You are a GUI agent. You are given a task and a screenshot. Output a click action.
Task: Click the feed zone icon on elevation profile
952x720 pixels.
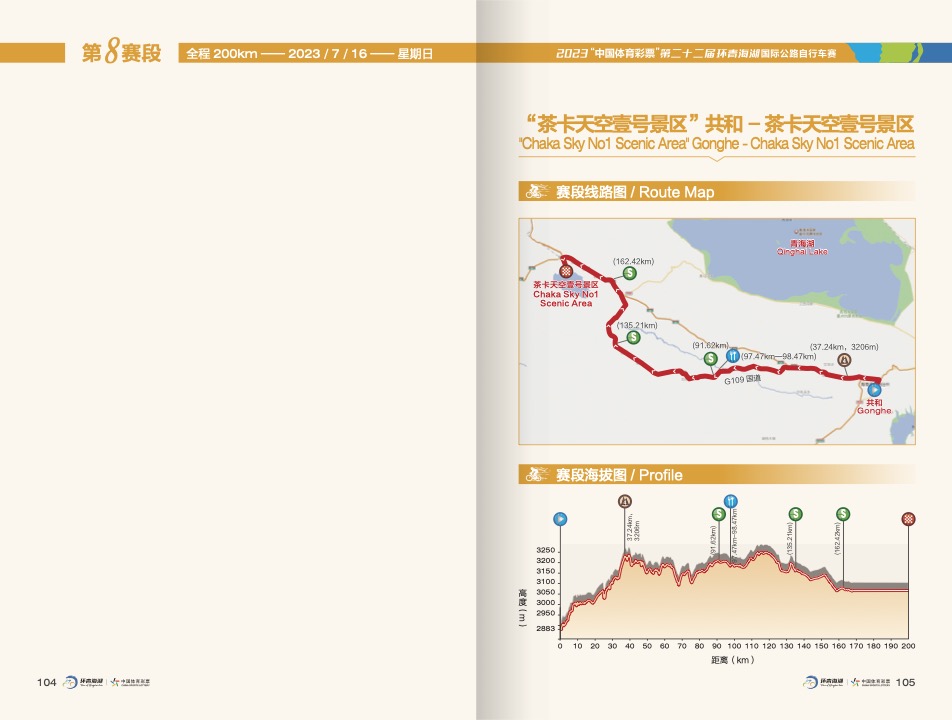click(x=731, y=501)
